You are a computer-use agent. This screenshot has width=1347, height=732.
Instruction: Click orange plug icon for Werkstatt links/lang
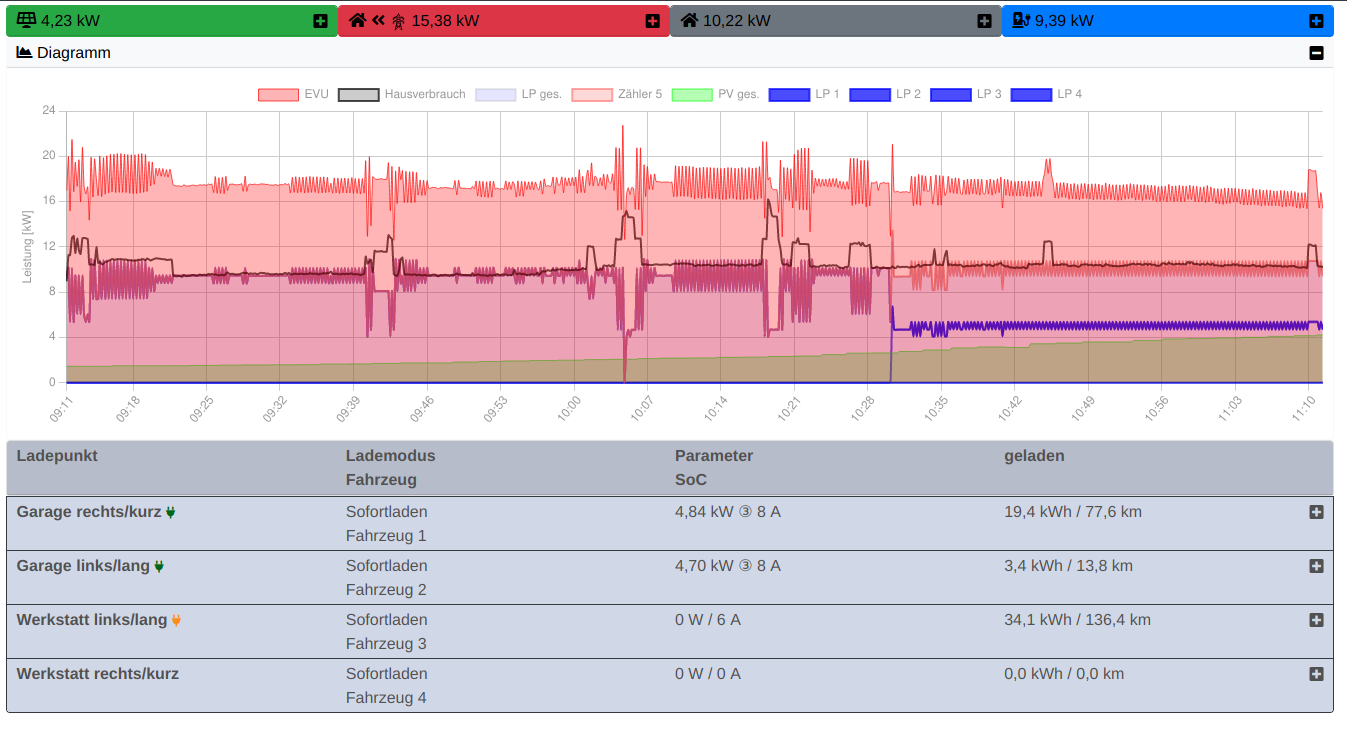(x=176, y=620)
